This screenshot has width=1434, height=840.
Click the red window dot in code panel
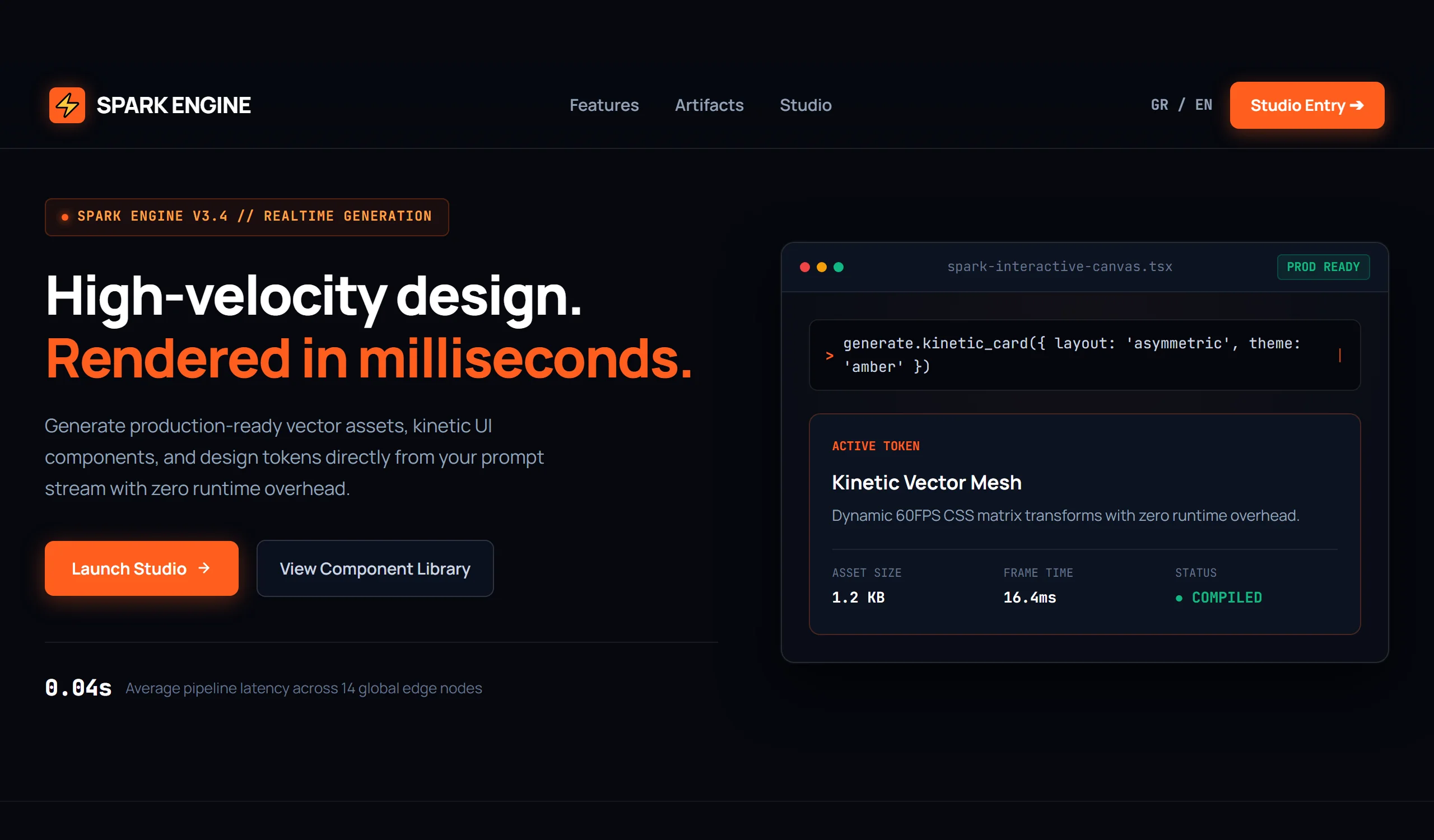tap(804, 267)
